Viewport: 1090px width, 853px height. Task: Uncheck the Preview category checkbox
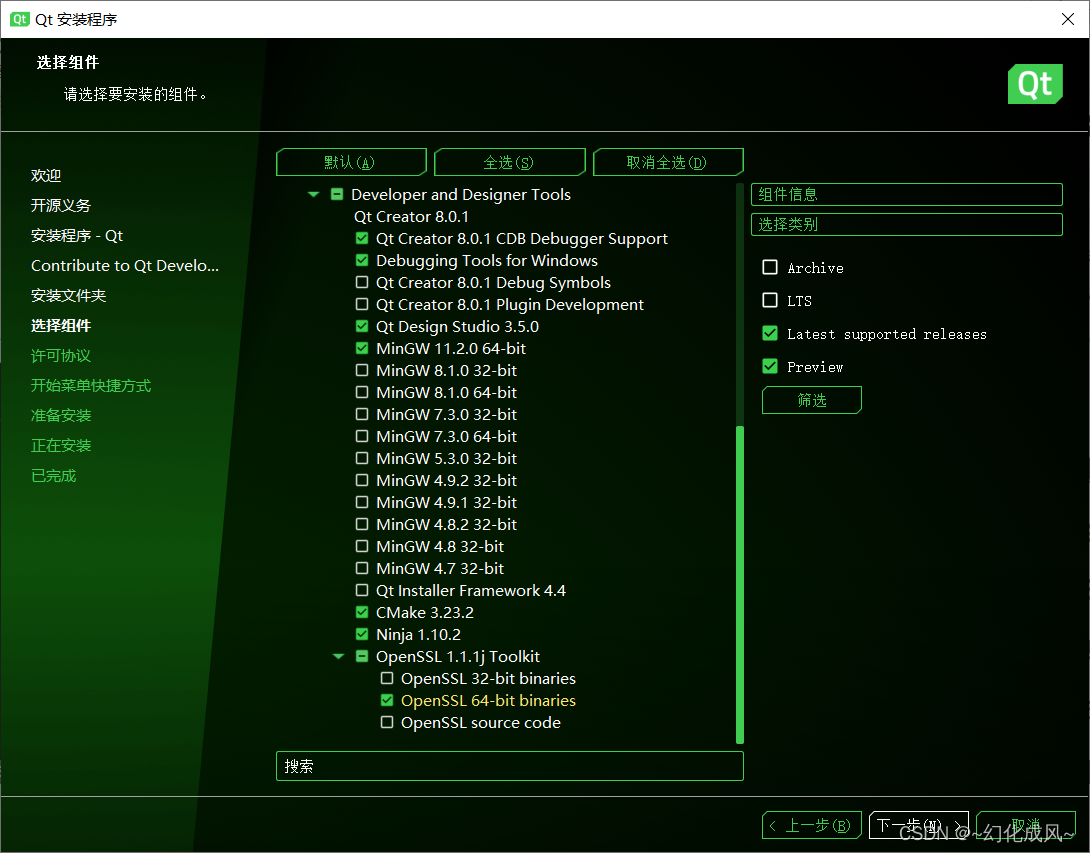coord(770,367)
